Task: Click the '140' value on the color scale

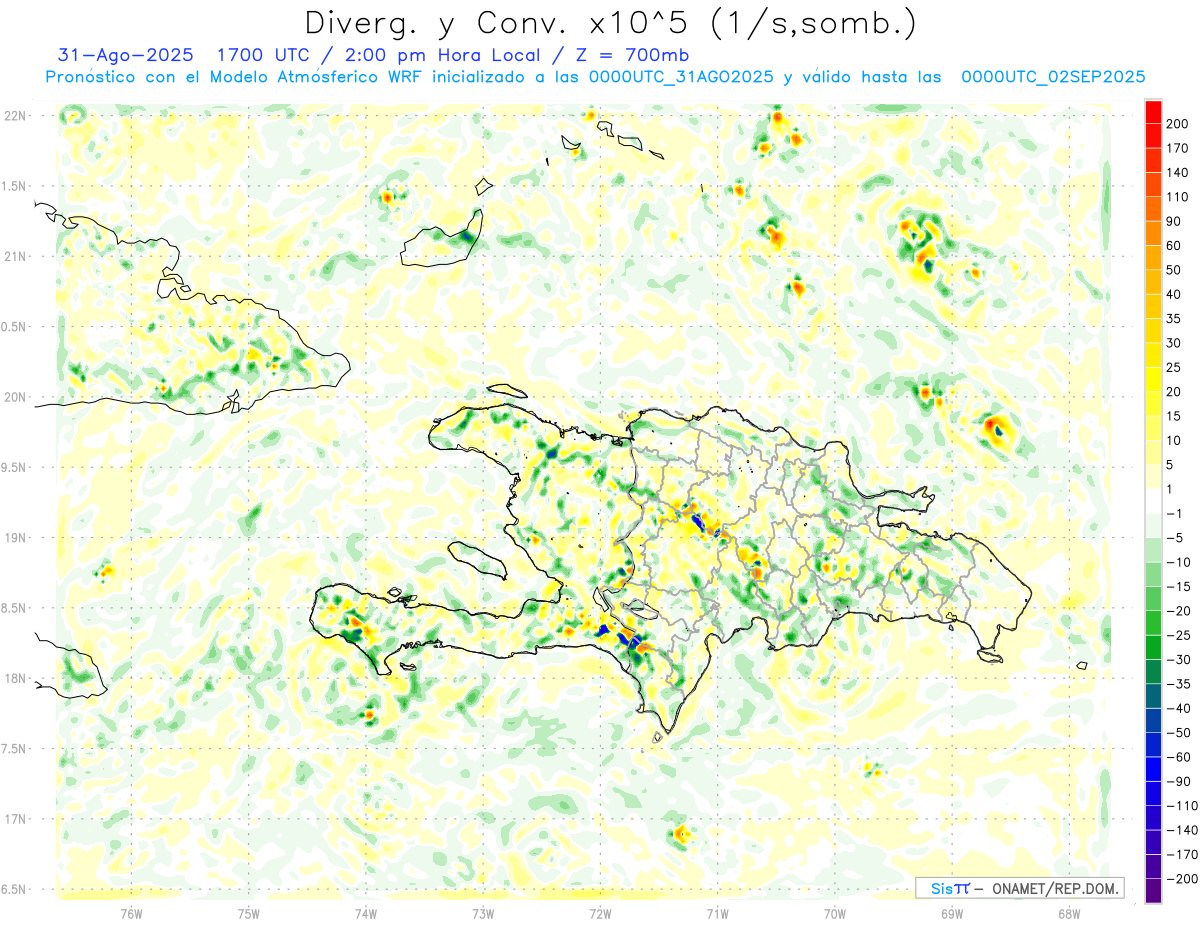Action: click(x=1177, y=173)
